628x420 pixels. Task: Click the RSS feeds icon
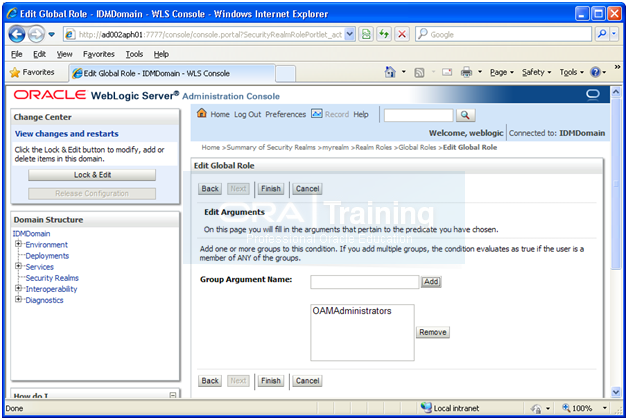[x=419, y=72]
